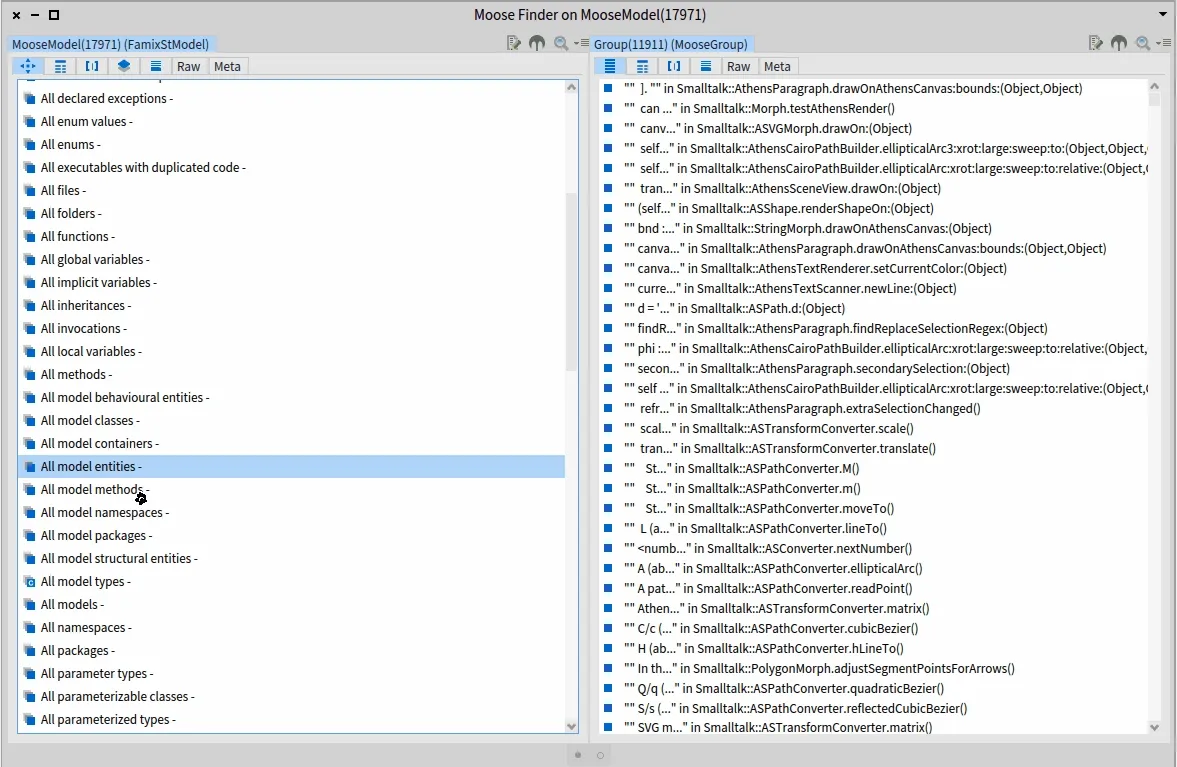
Task: Select All model containers
Action: [291, 444]
